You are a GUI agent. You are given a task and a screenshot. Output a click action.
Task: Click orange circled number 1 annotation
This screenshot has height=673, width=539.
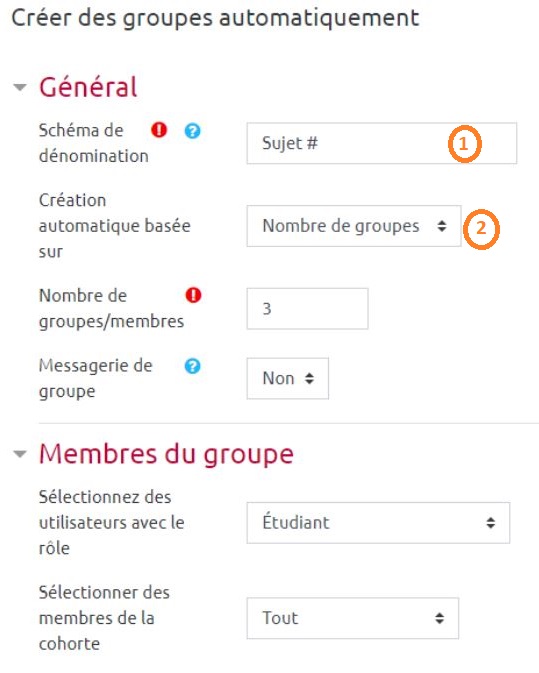pos(465,144)
